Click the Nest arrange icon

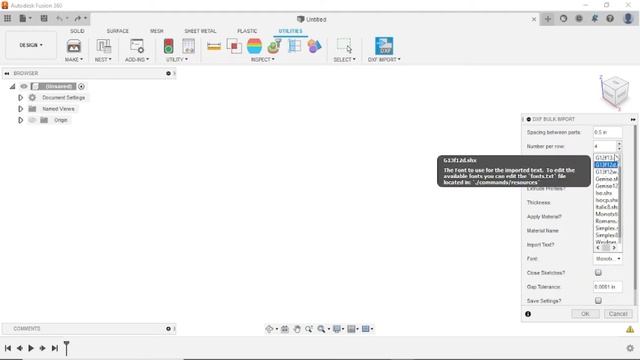(103, 46)
